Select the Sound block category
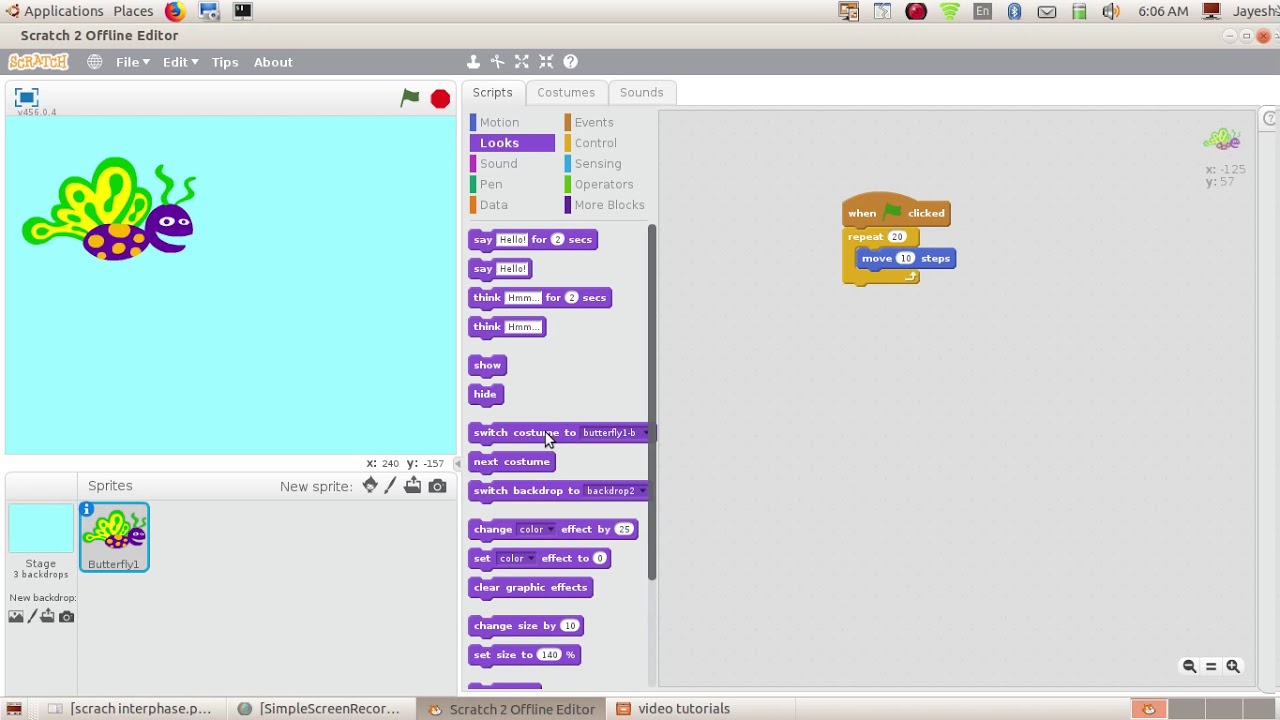The image size is (1280, 720). coord(498,164)
